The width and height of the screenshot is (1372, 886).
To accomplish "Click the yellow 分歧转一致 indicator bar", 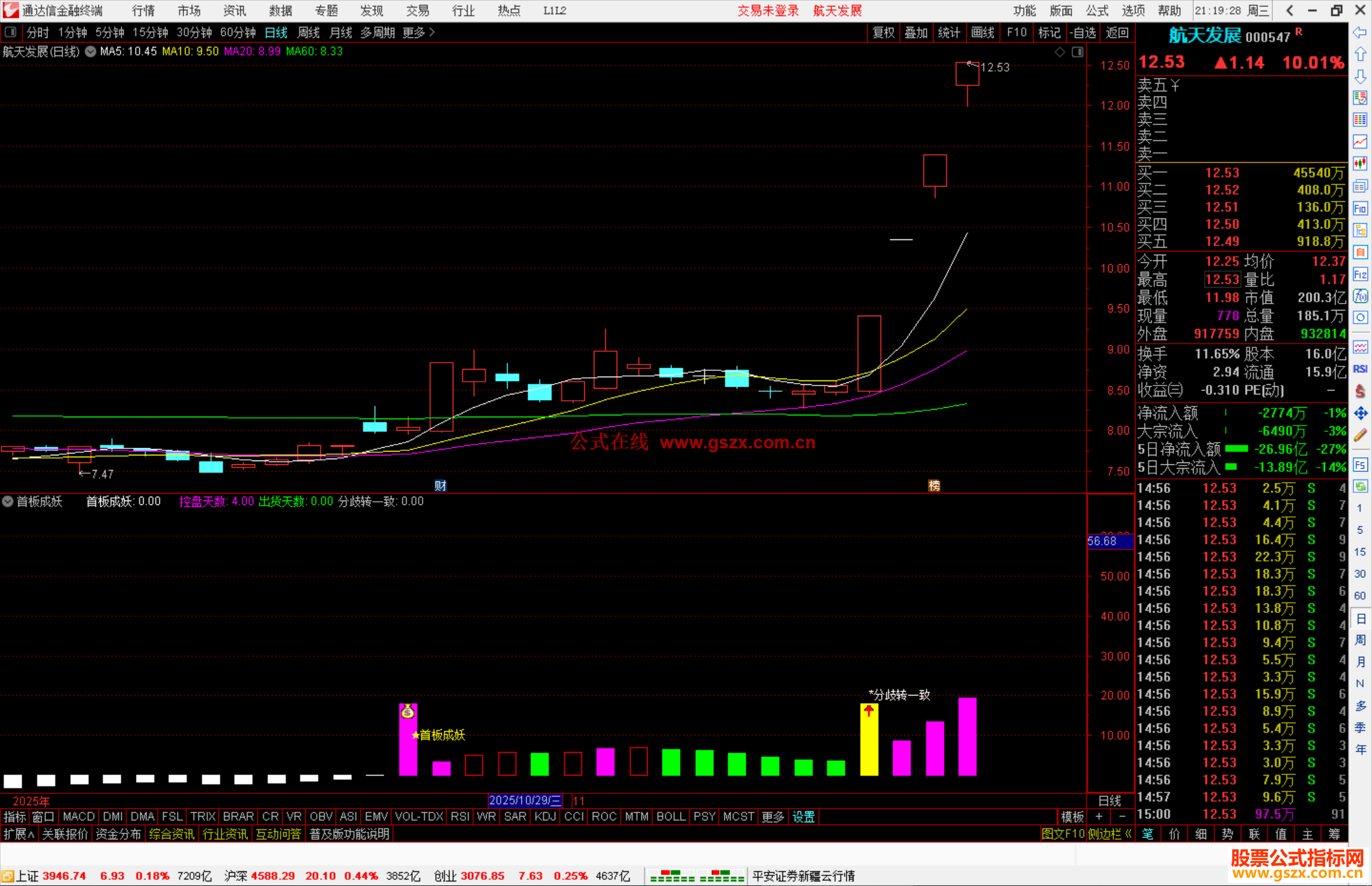I will tap(869, 743).
